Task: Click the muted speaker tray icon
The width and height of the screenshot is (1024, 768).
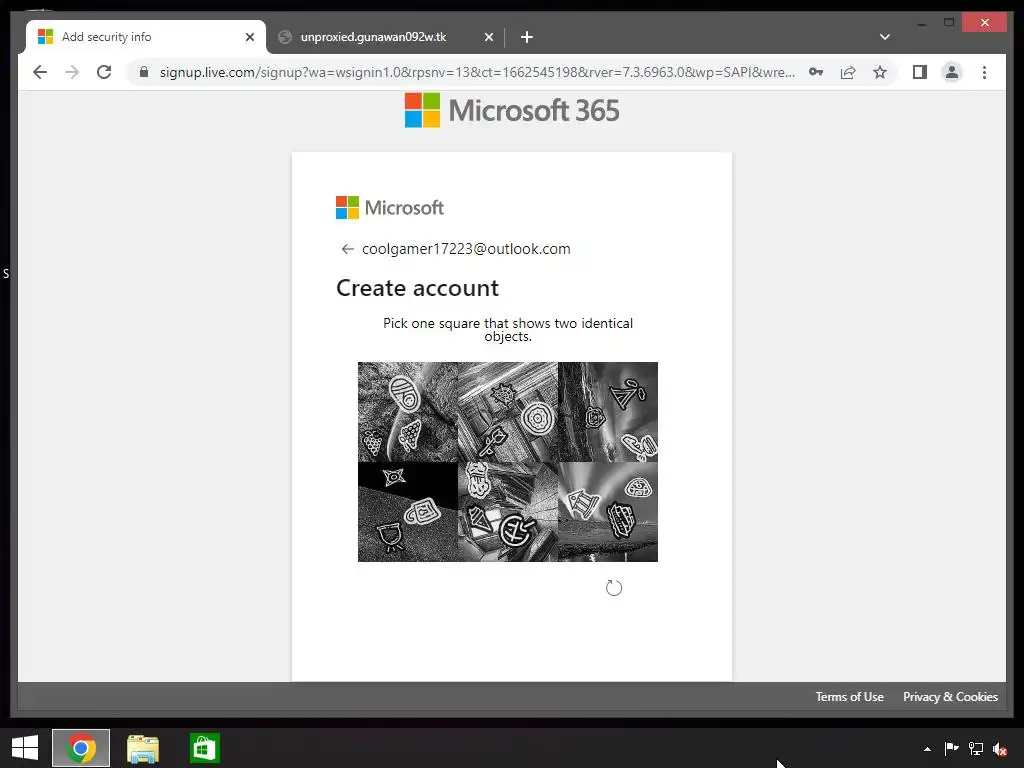Action: pos(999,749)
